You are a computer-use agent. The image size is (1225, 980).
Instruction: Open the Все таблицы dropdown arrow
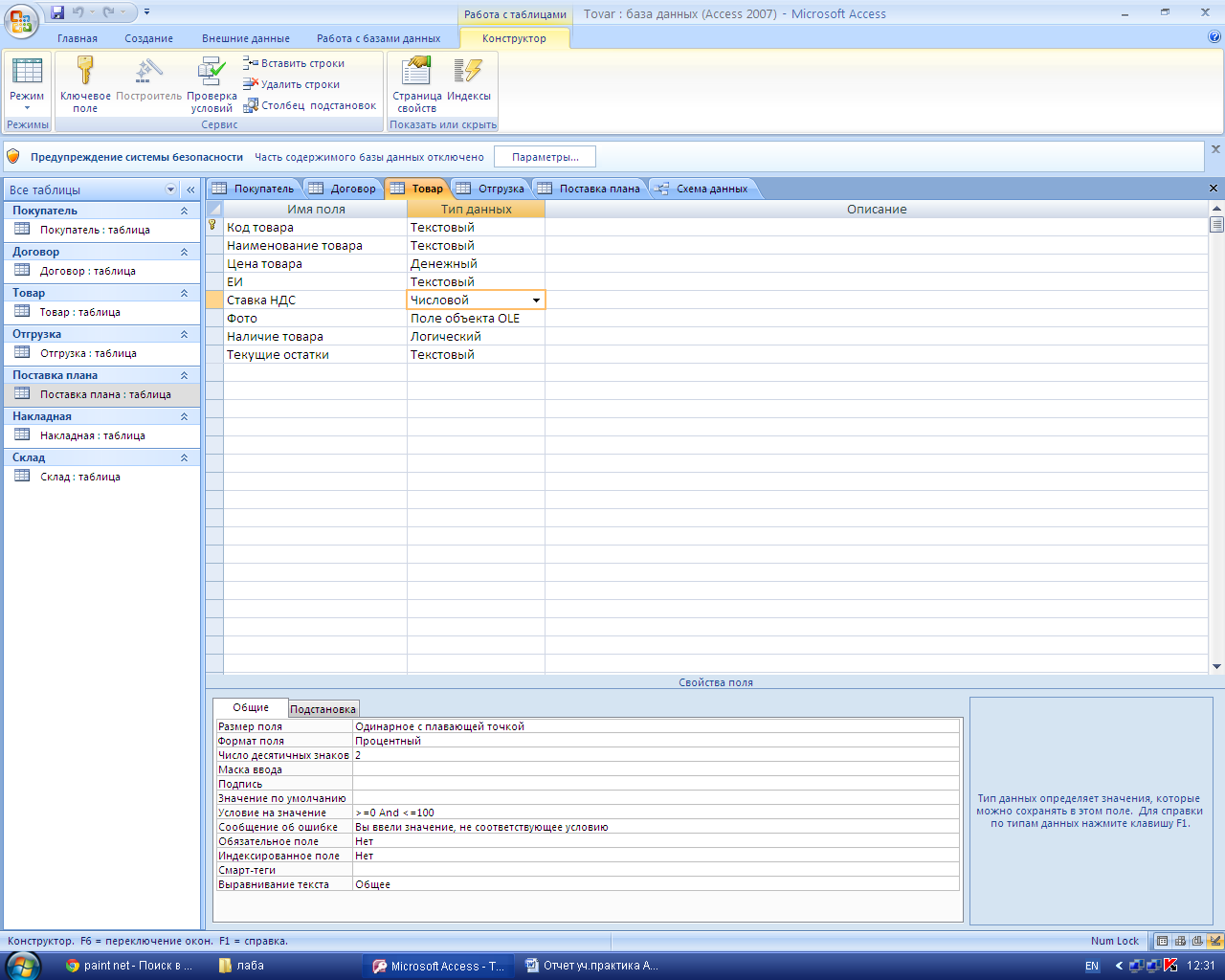click(x=171, y=189)
